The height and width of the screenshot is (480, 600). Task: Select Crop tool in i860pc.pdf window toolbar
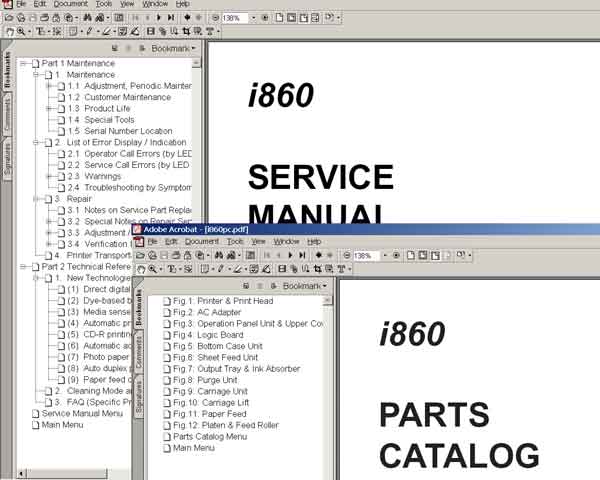tap(318, 269)
